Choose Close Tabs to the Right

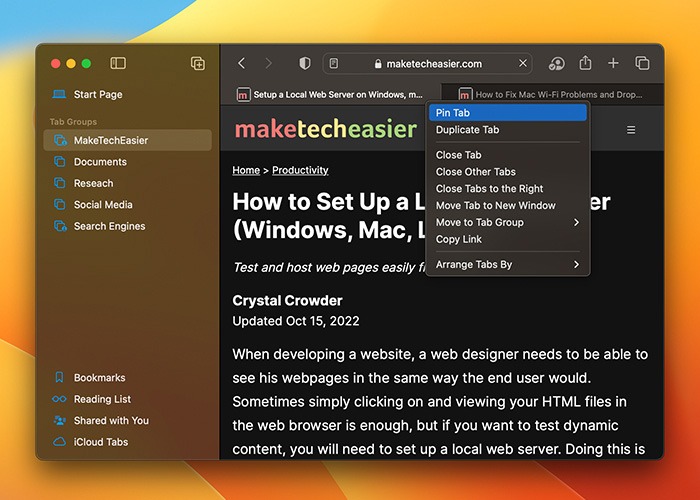pyautogui.click(x=508, y=188)
